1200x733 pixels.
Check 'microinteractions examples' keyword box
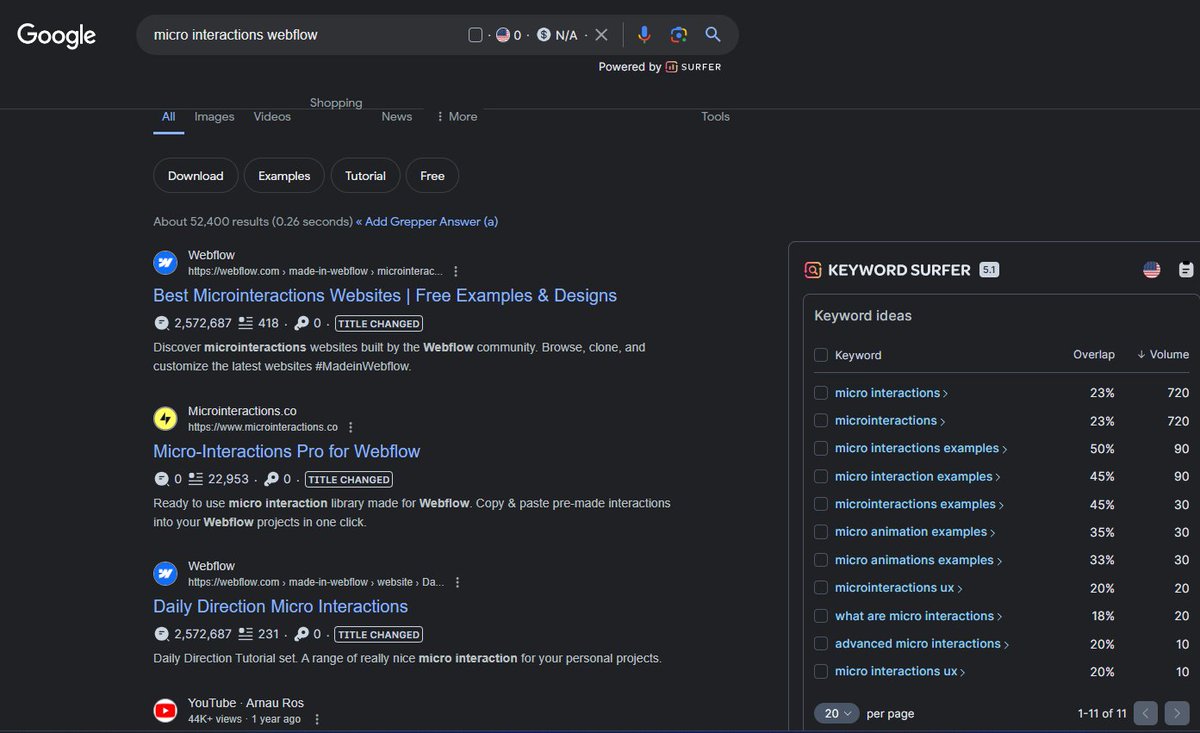tap(821, 504)
